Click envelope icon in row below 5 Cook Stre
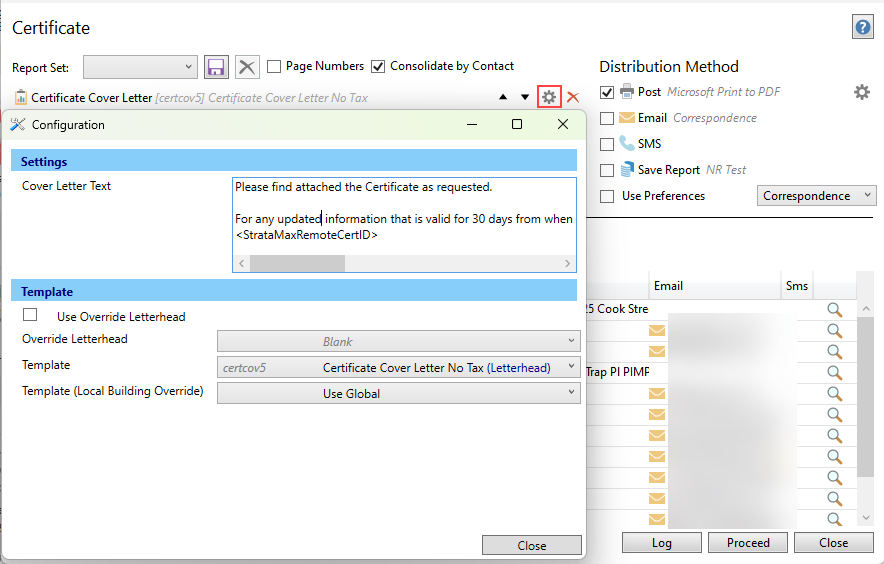 click(x=657, y=331)
